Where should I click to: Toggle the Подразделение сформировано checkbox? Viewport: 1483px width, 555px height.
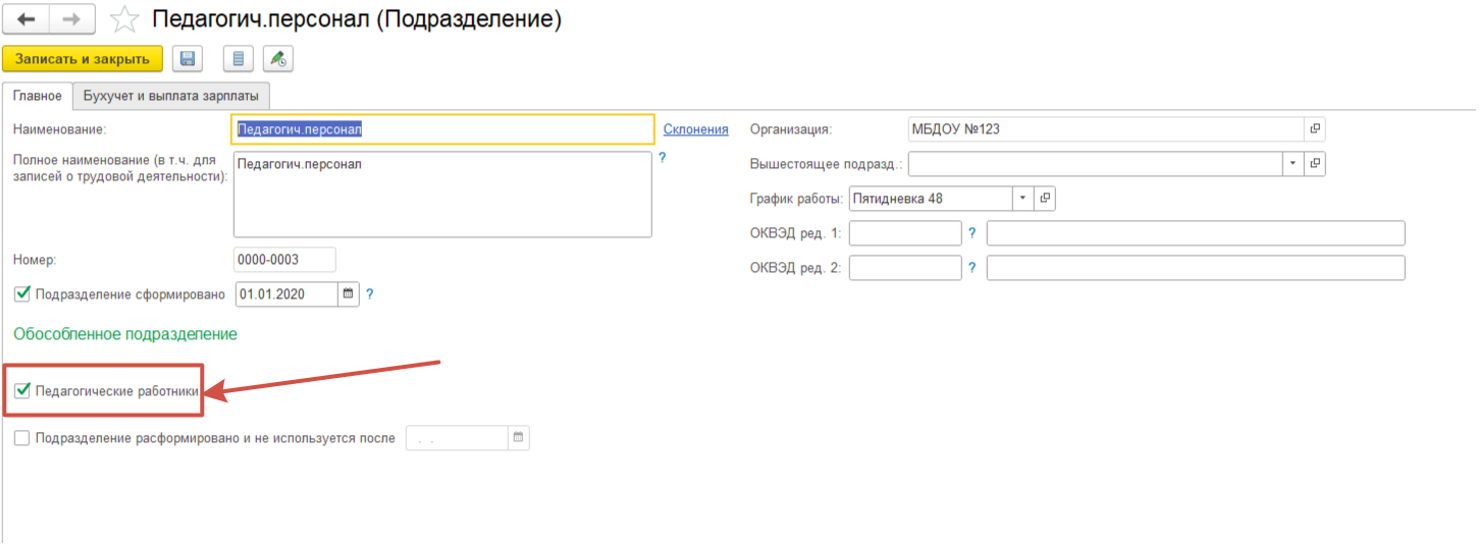(22, 294)
